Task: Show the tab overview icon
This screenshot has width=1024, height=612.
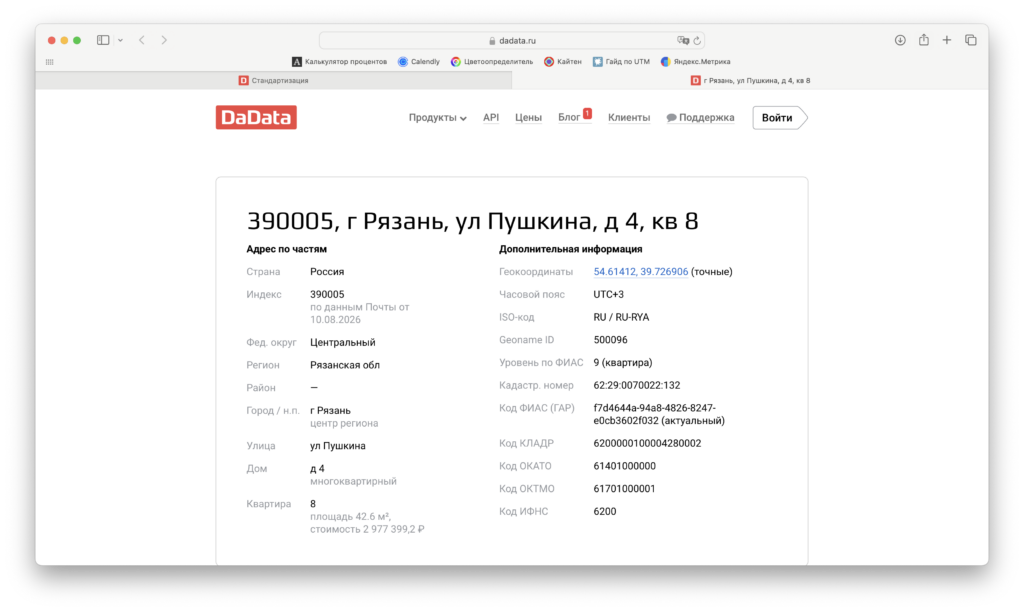Action: tap(970, 40)
